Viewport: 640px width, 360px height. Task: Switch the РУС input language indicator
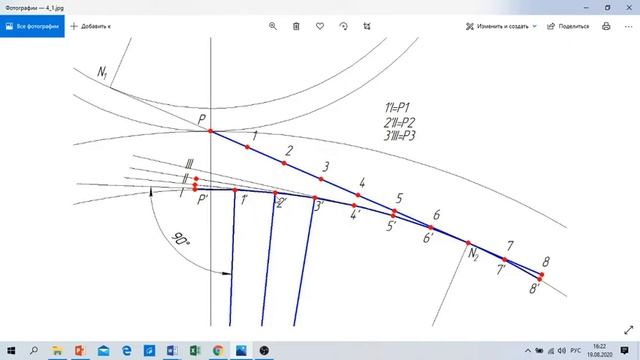(x=576, y=351)
